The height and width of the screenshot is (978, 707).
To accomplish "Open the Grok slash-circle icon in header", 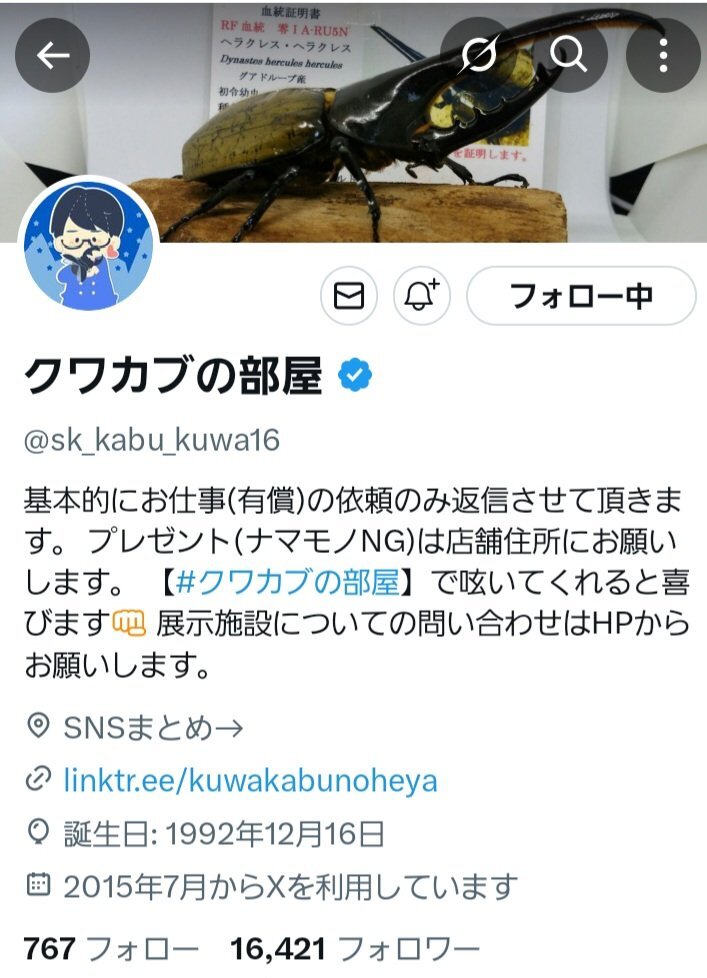I will [478, 56].
